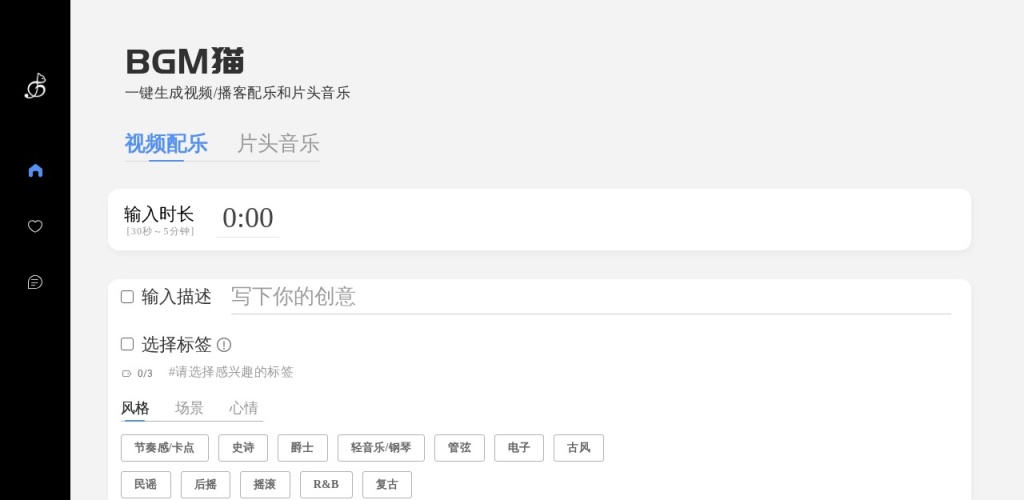Viewport: 1024px width, 500px height.
Task: Select the 轻音乐/钢琴 tag
Action: [x=381, y=448]
